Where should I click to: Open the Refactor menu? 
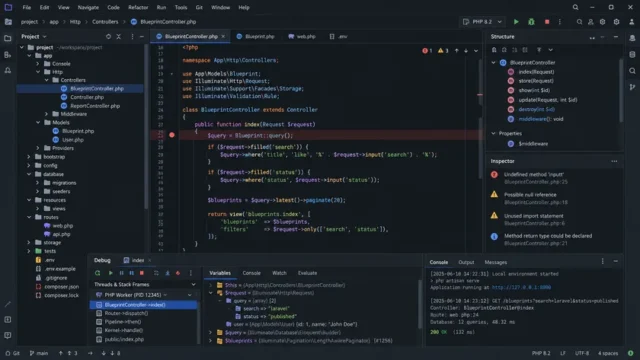138,7
